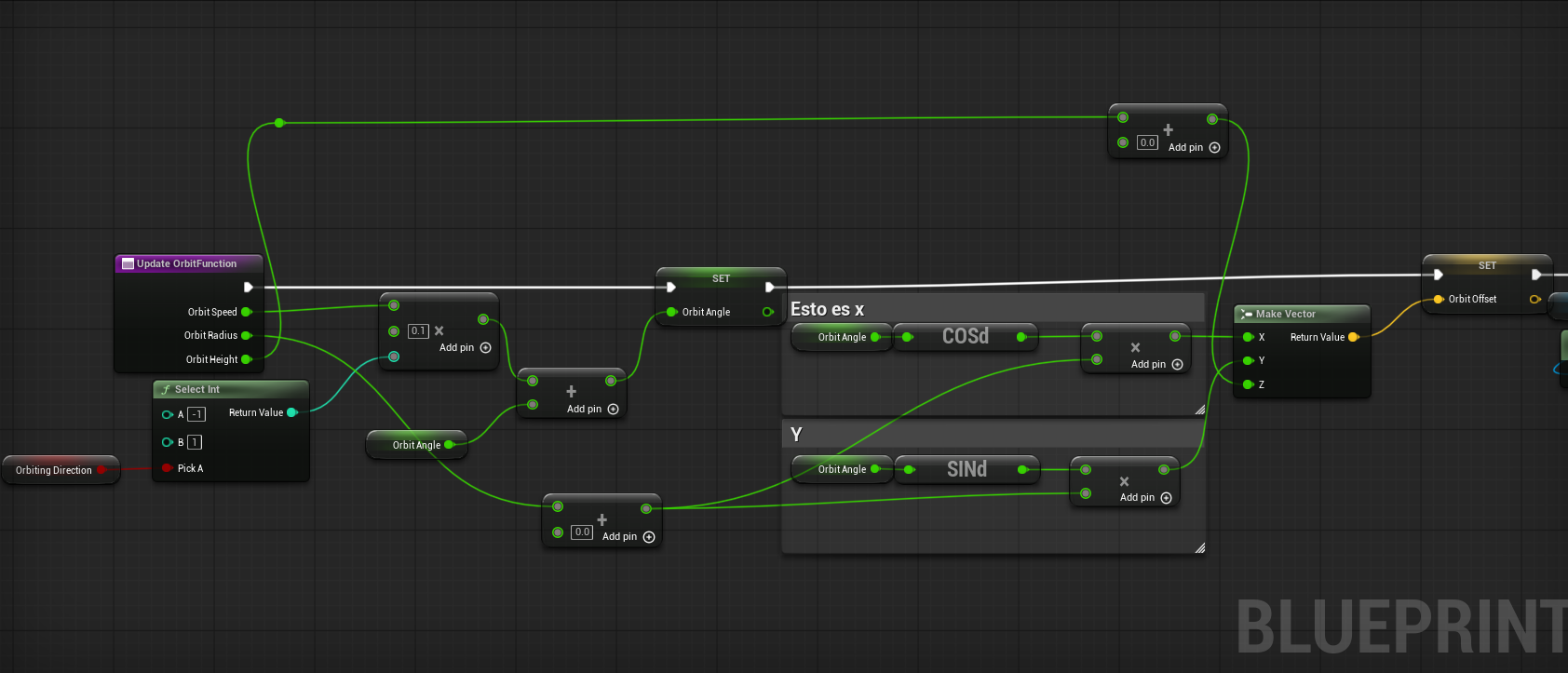
Task: Click the Orbit Speed output pin
Action: 247,312
